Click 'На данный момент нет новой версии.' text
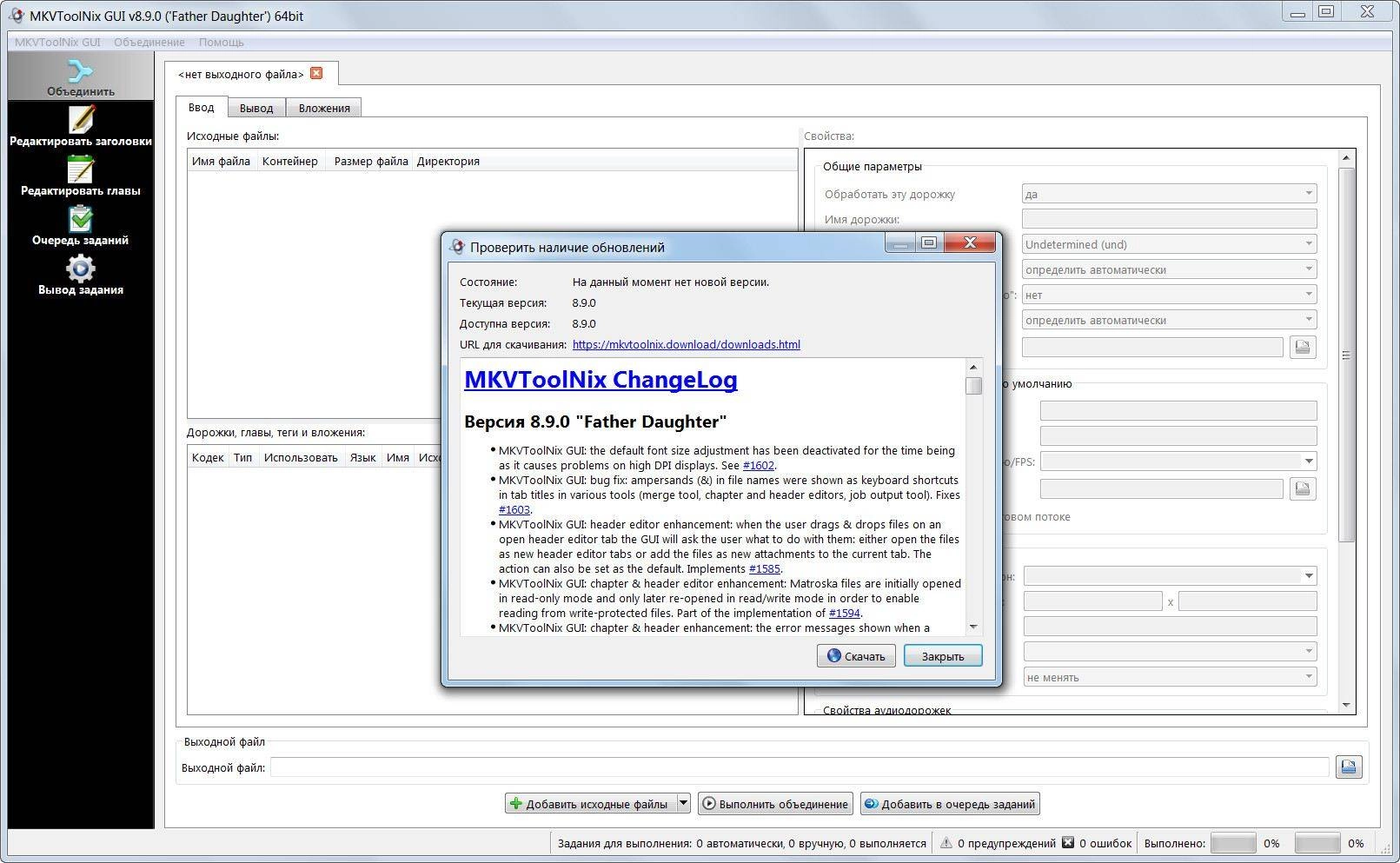Image resolution: width=1400 pixels, height=863 pixels. pyautogui.click(x=671, y=282)
